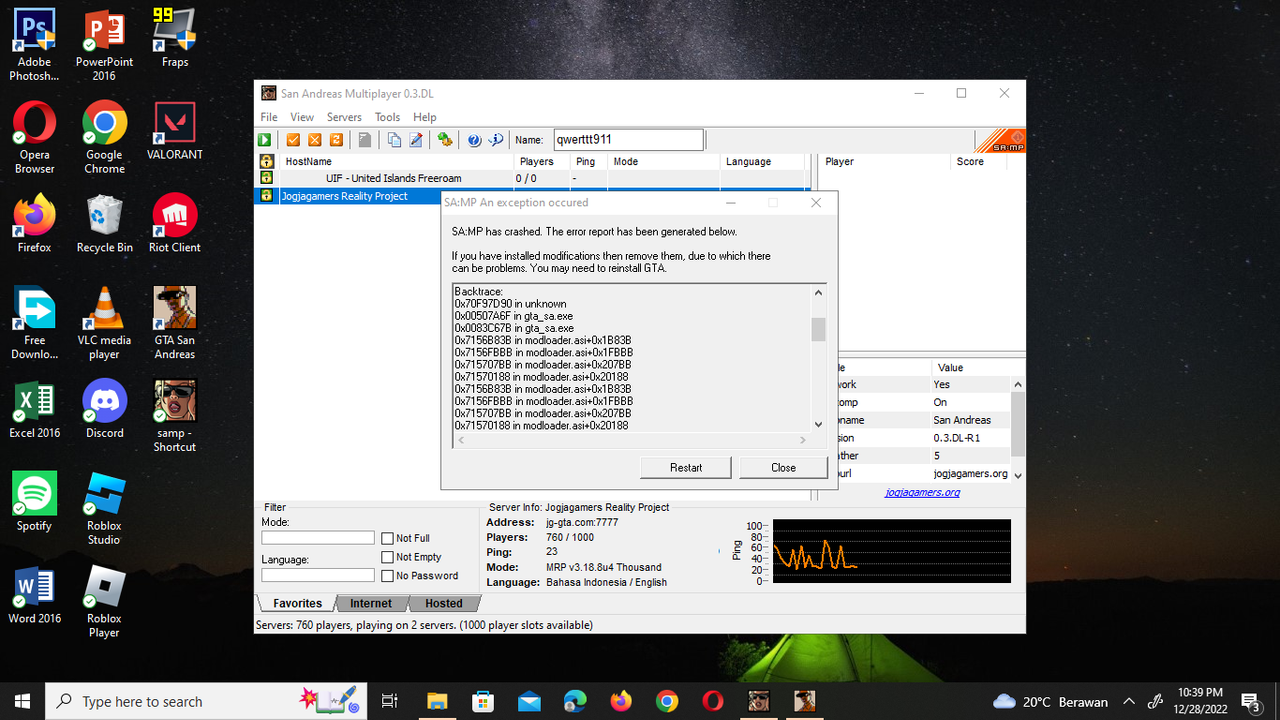Click backtrace line 0x70F97D90 in unknown
The height and width of the screenshot is (720, 1280).
(x=510, y=304)
